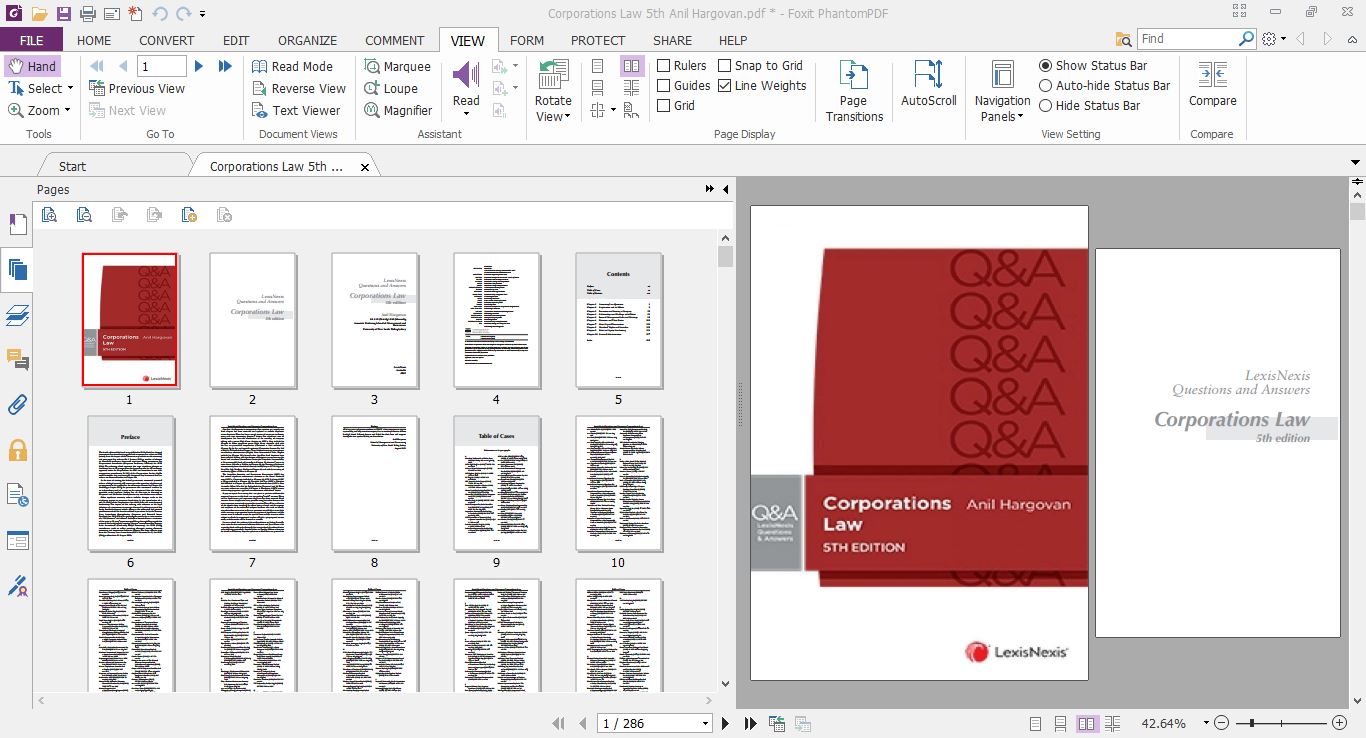The image size is (1366, 738).
Task: Activate the Loupe tool
Action: (x=391, y=88)
